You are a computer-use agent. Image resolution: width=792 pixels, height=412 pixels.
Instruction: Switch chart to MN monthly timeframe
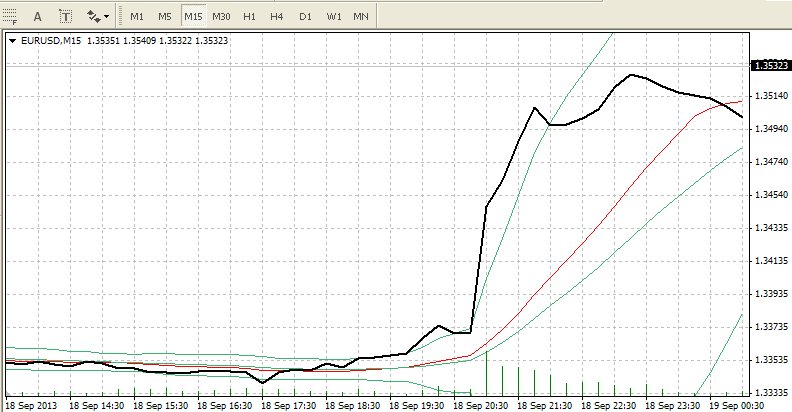point(361,17)
